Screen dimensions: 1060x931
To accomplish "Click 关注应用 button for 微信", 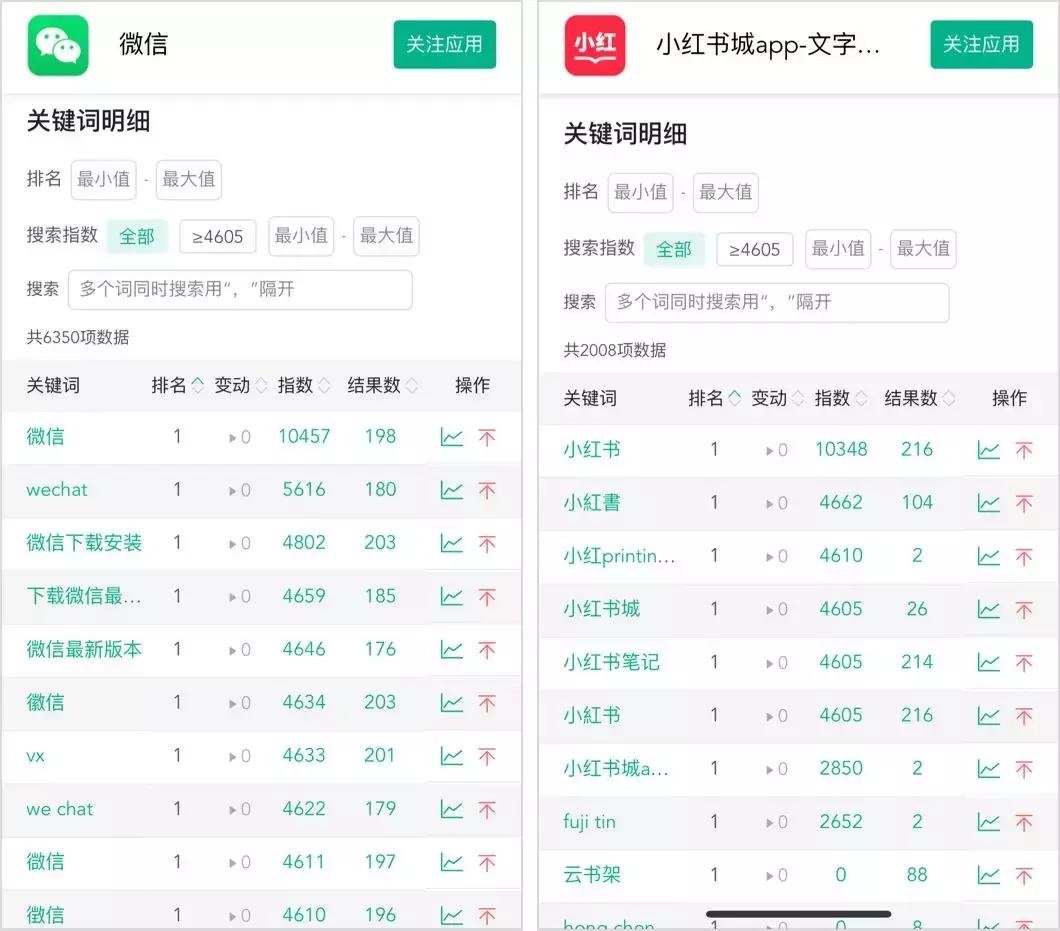I will [x=444, y=44].
